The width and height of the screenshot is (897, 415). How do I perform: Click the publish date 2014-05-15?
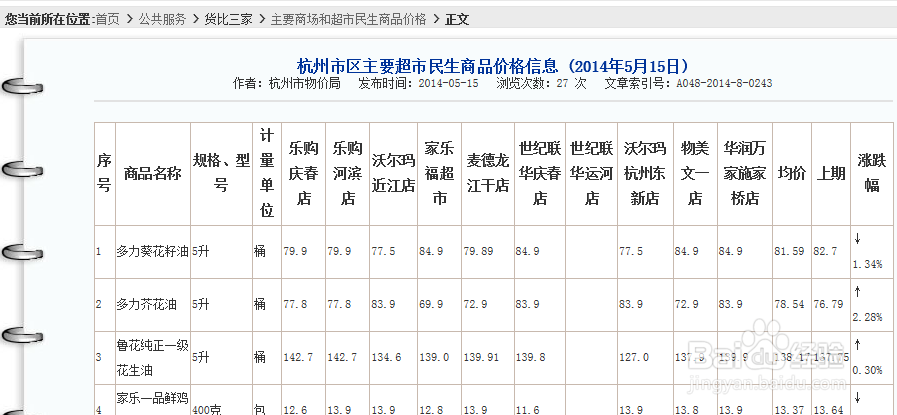(x=448, y=83)
